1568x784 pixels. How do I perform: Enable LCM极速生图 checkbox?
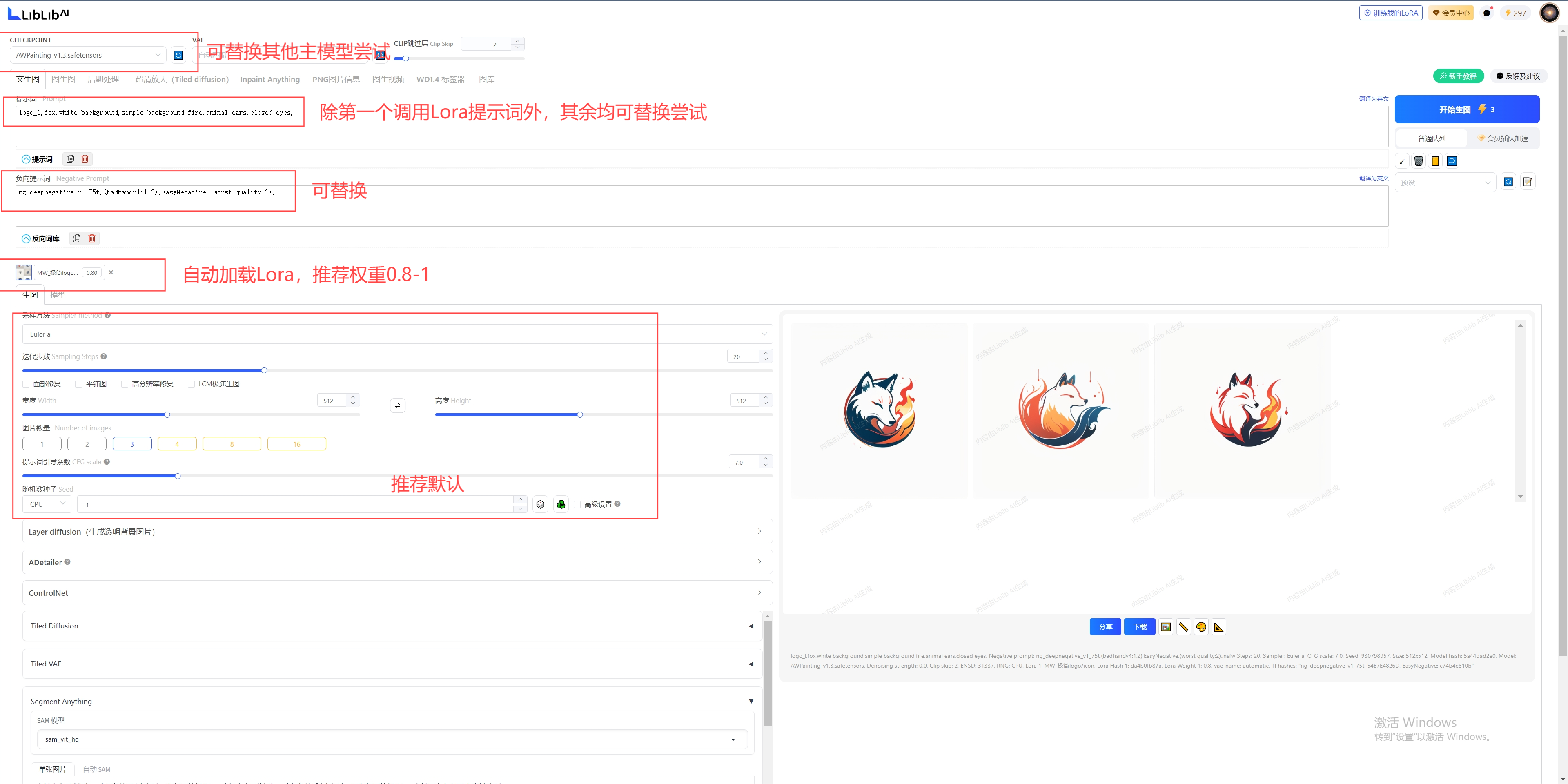click(x=191, y=384)
